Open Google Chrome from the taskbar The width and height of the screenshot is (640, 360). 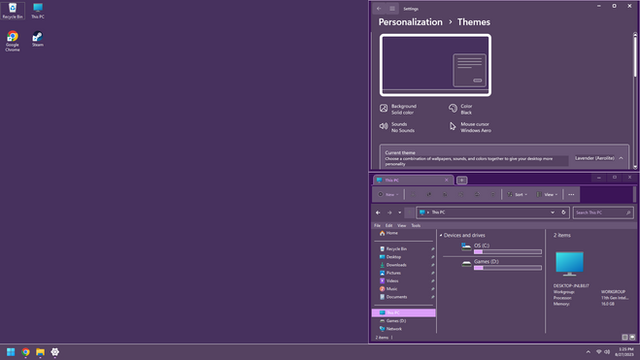[26, 352]
